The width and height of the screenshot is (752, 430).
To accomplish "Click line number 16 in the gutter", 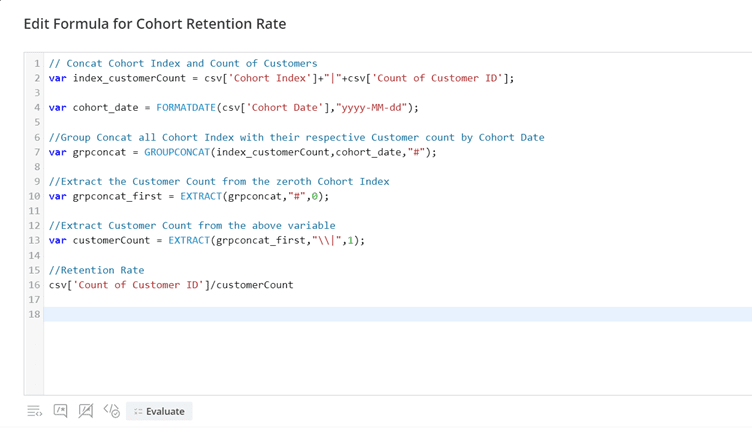I will (x=34, y=285).
